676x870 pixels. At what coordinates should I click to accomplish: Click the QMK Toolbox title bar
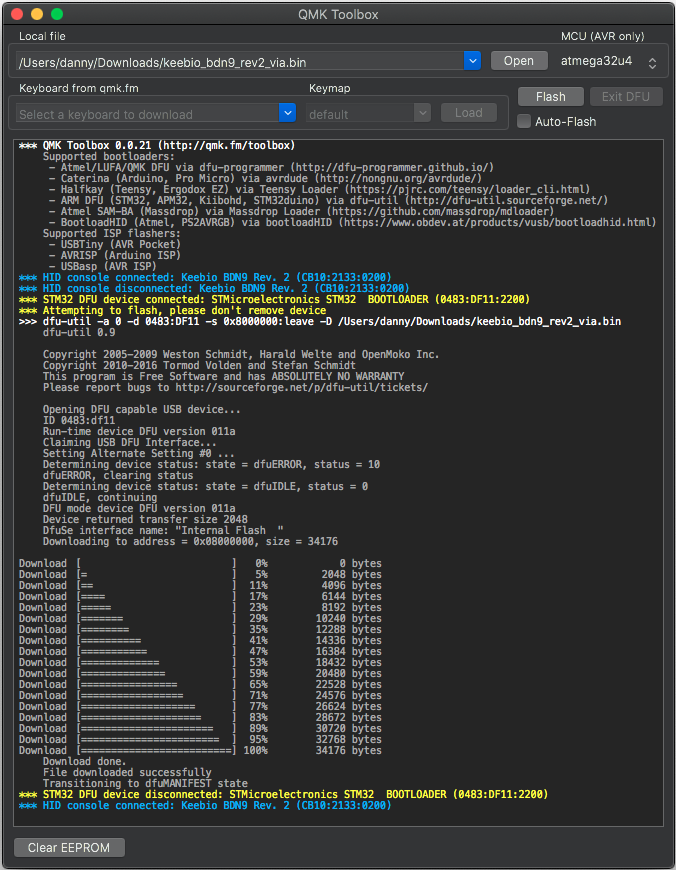point(338,14)
